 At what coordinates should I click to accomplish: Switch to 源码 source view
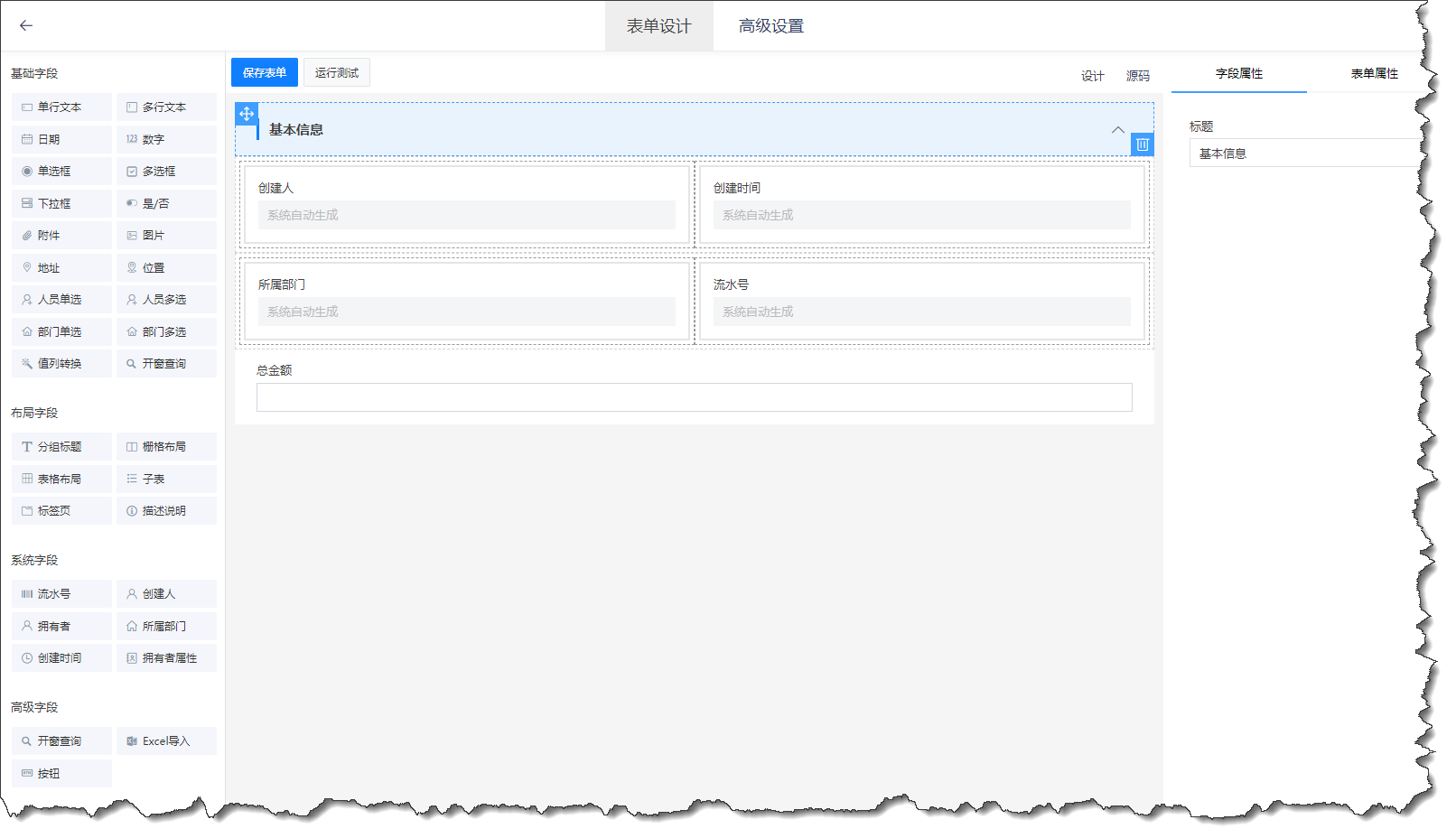1138,76
